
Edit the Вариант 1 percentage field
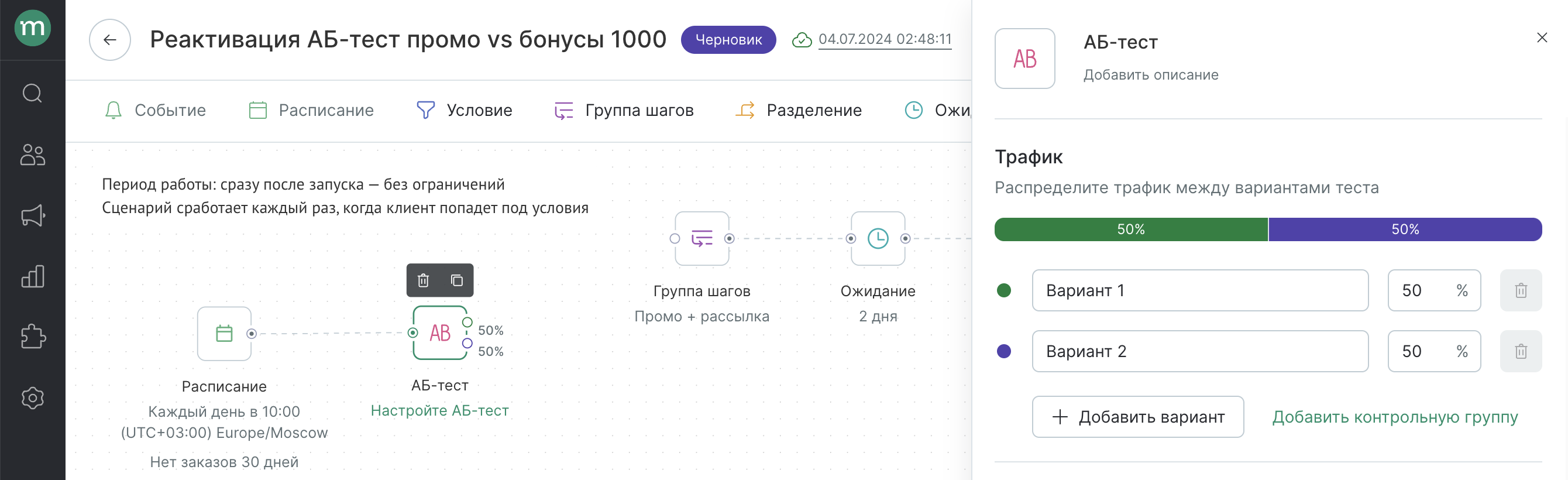pyautogui.click(x=1433, y=290)
